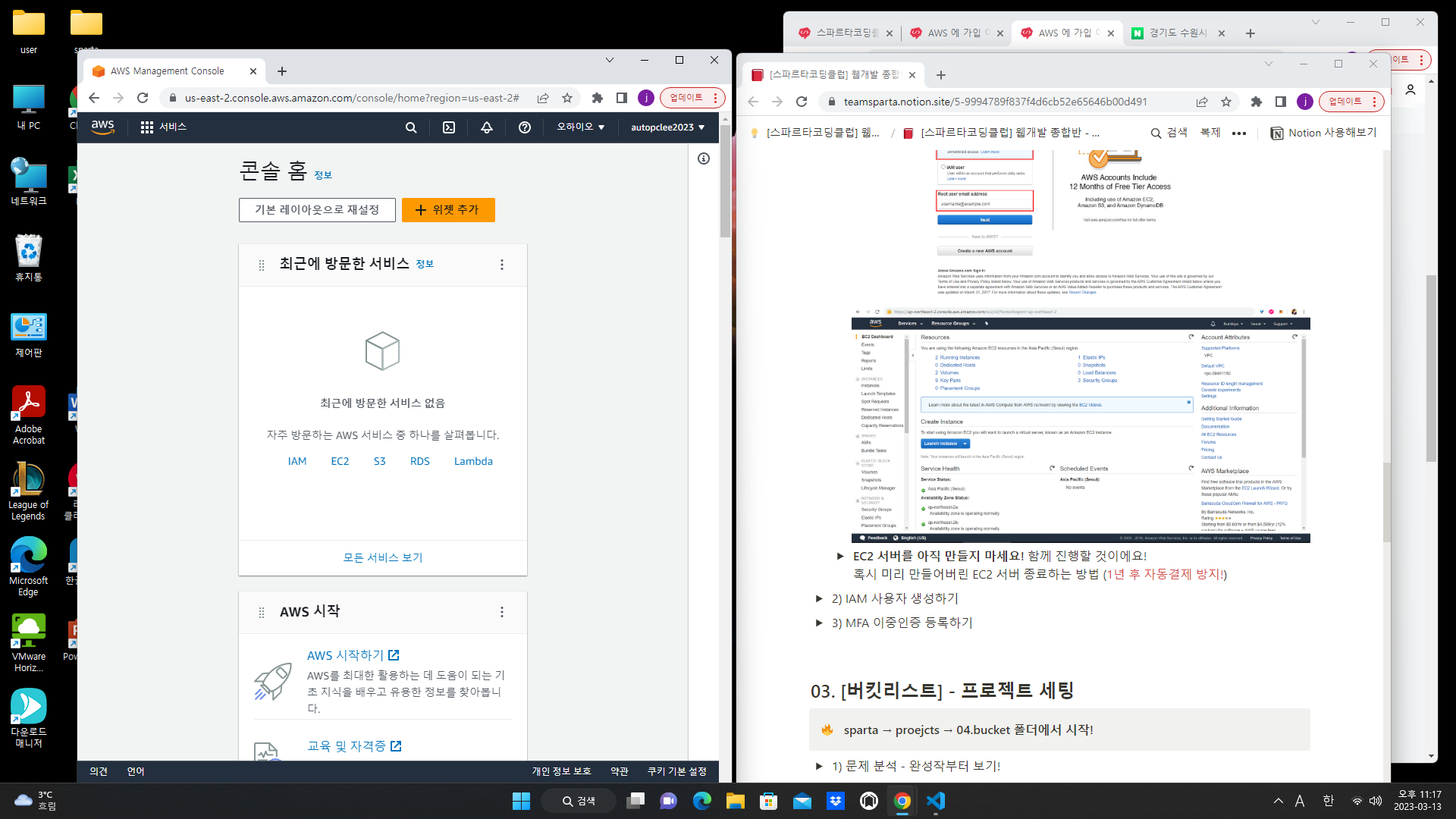Collapse the EC2 서버를 아직 만들지 마세요 toggle
The height and width of the screenshot is (819, 1456).
(840, 557)
